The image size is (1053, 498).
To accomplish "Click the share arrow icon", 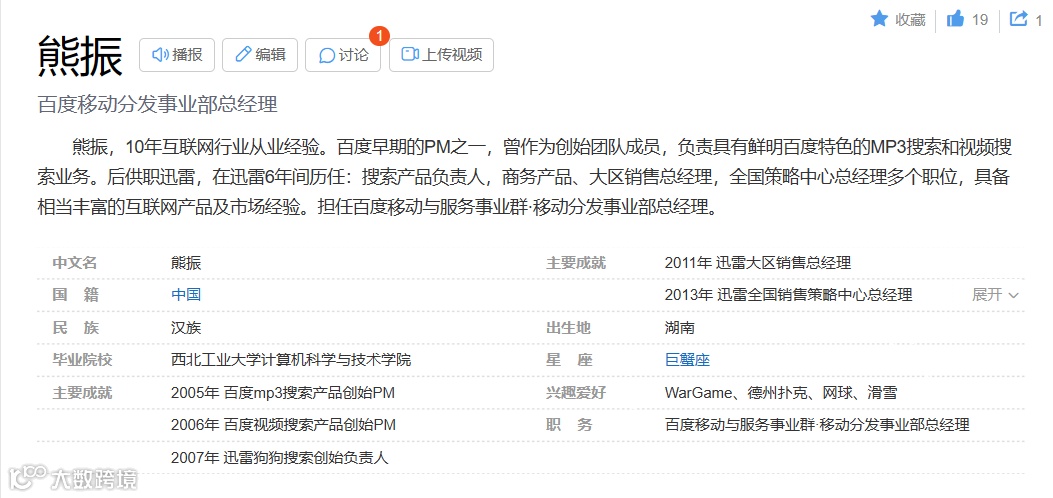I will click(x=1019, y=19).
